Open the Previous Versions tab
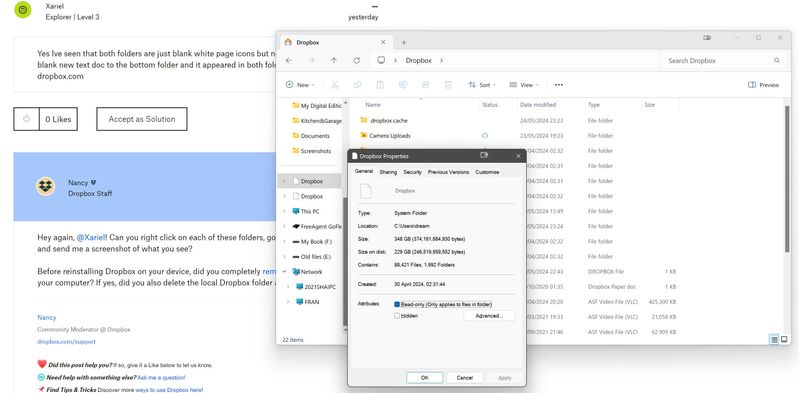 (x=448, y=172)
